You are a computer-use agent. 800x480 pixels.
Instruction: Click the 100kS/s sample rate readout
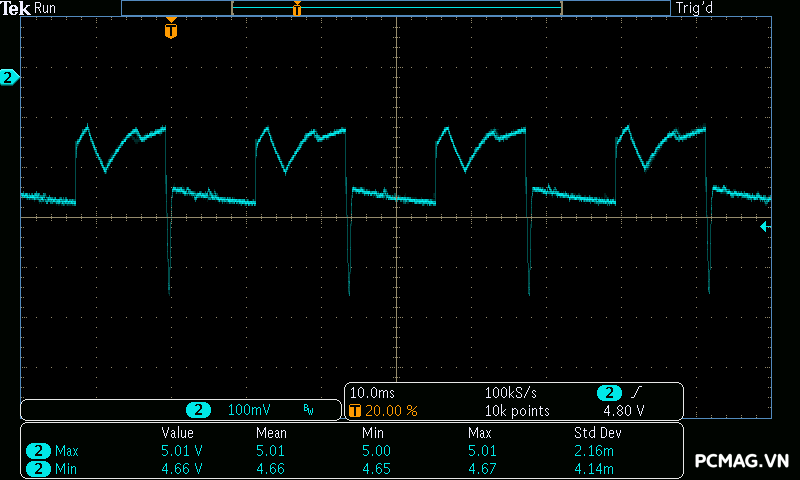coord(510,393)
